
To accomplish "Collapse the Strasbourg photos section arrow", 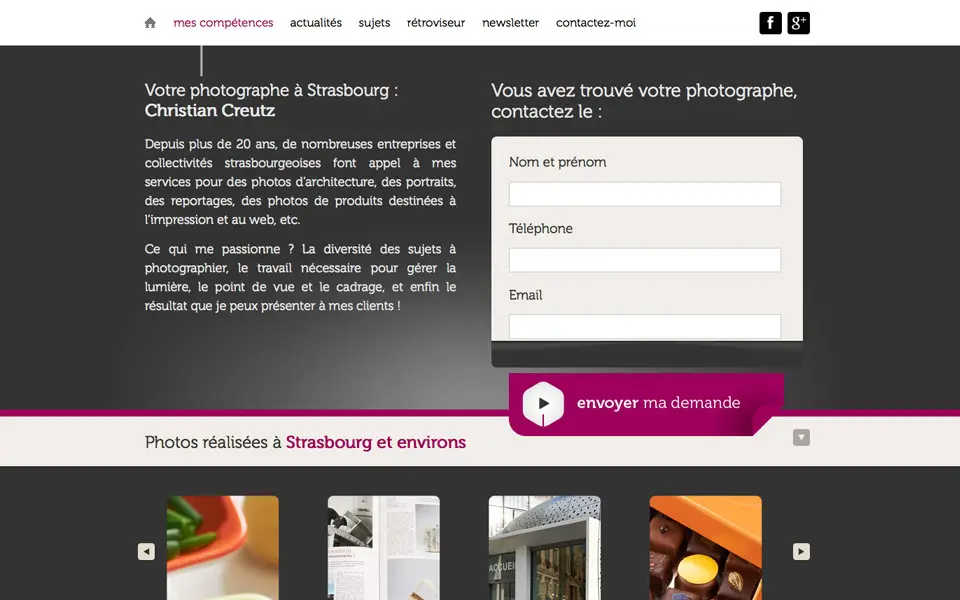I will 801,437.
